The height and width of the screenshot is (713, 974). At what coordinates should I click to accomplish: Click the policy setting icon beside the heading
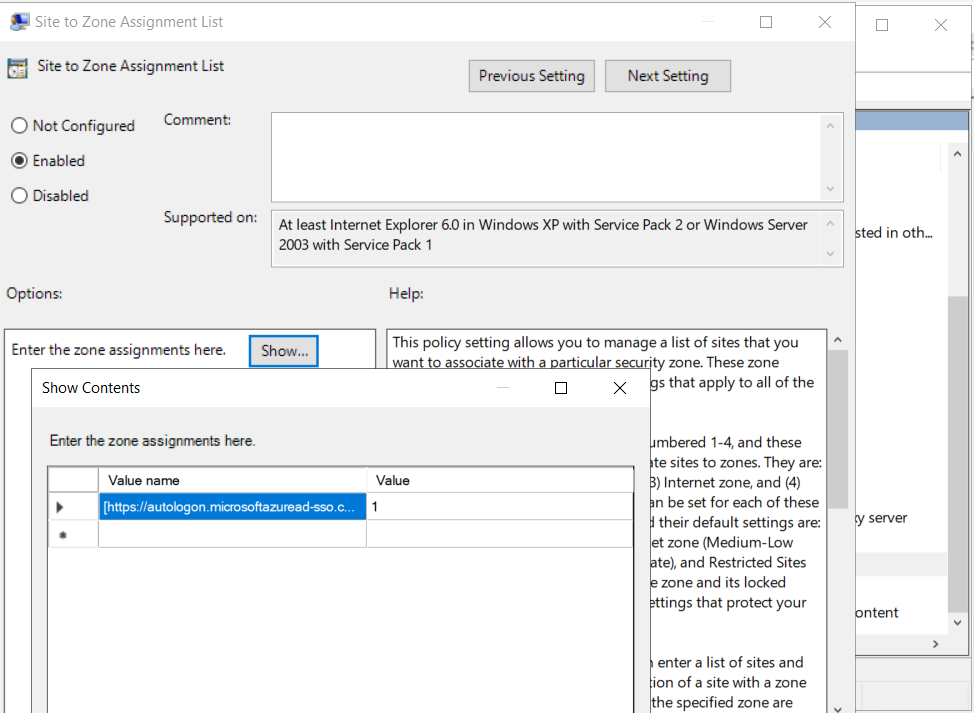pyautogui.click(x=17, y=68)
